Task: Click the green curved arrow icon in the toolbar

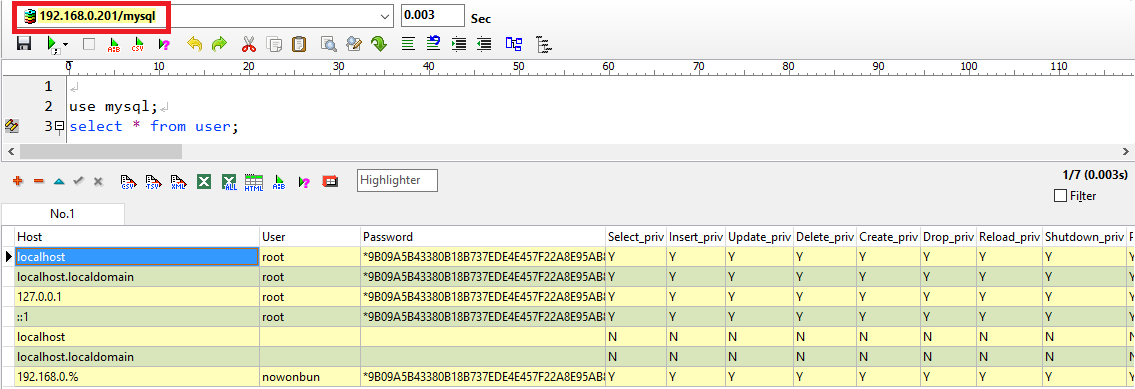Action: pyautogui.click(x=378, y=44)
